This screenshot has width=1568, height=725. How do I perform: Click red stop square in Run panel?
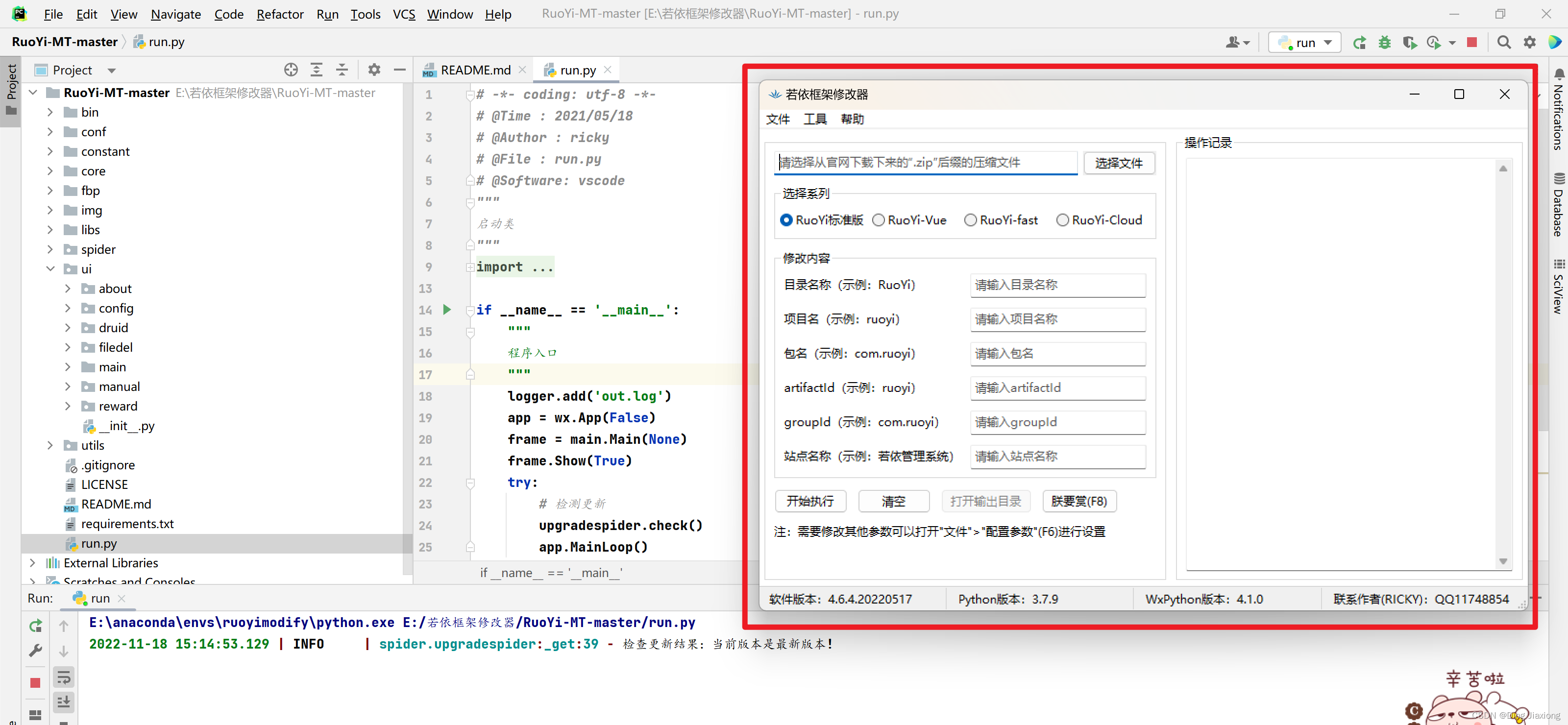(35, 683)
